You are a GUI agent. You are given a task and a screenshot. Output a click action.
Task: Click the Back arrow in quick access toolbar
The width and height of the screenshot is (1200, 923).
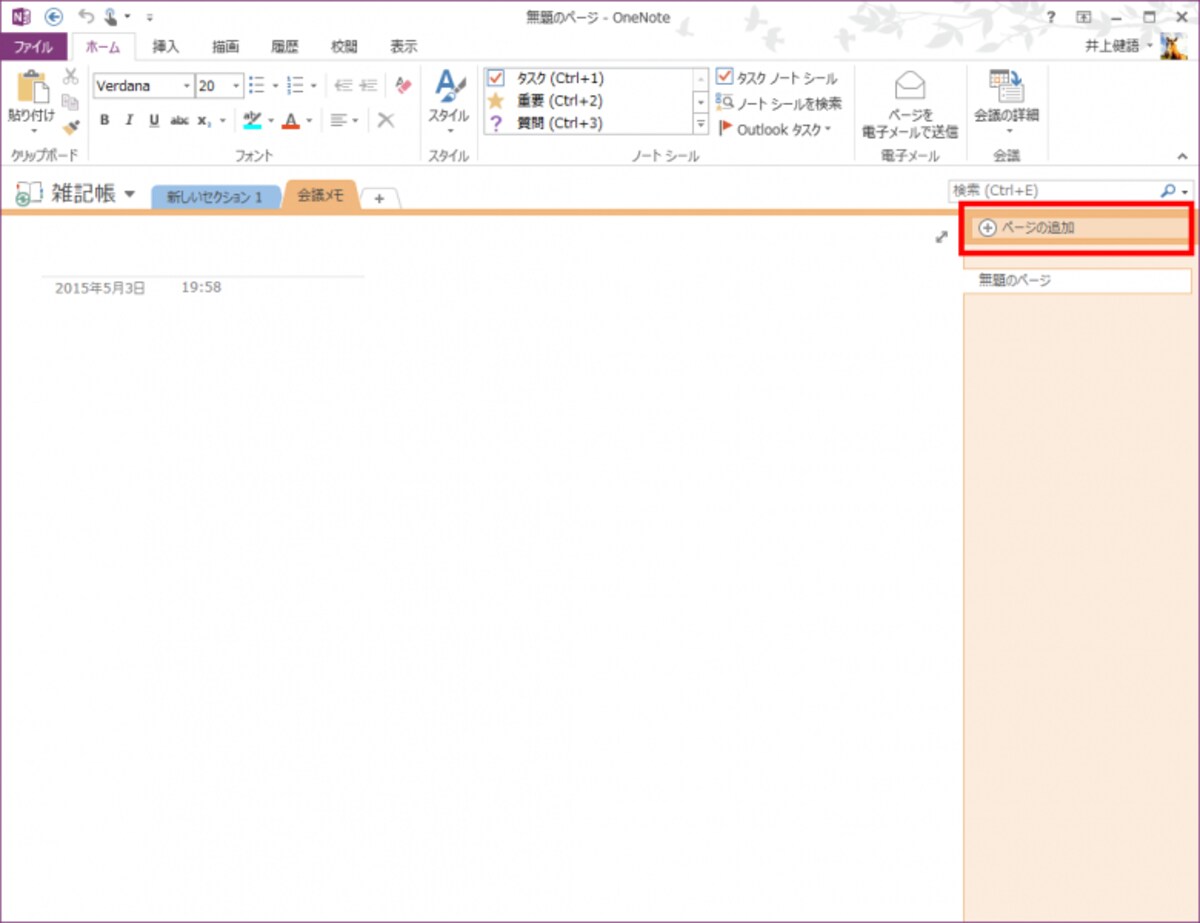pos(54,17)
